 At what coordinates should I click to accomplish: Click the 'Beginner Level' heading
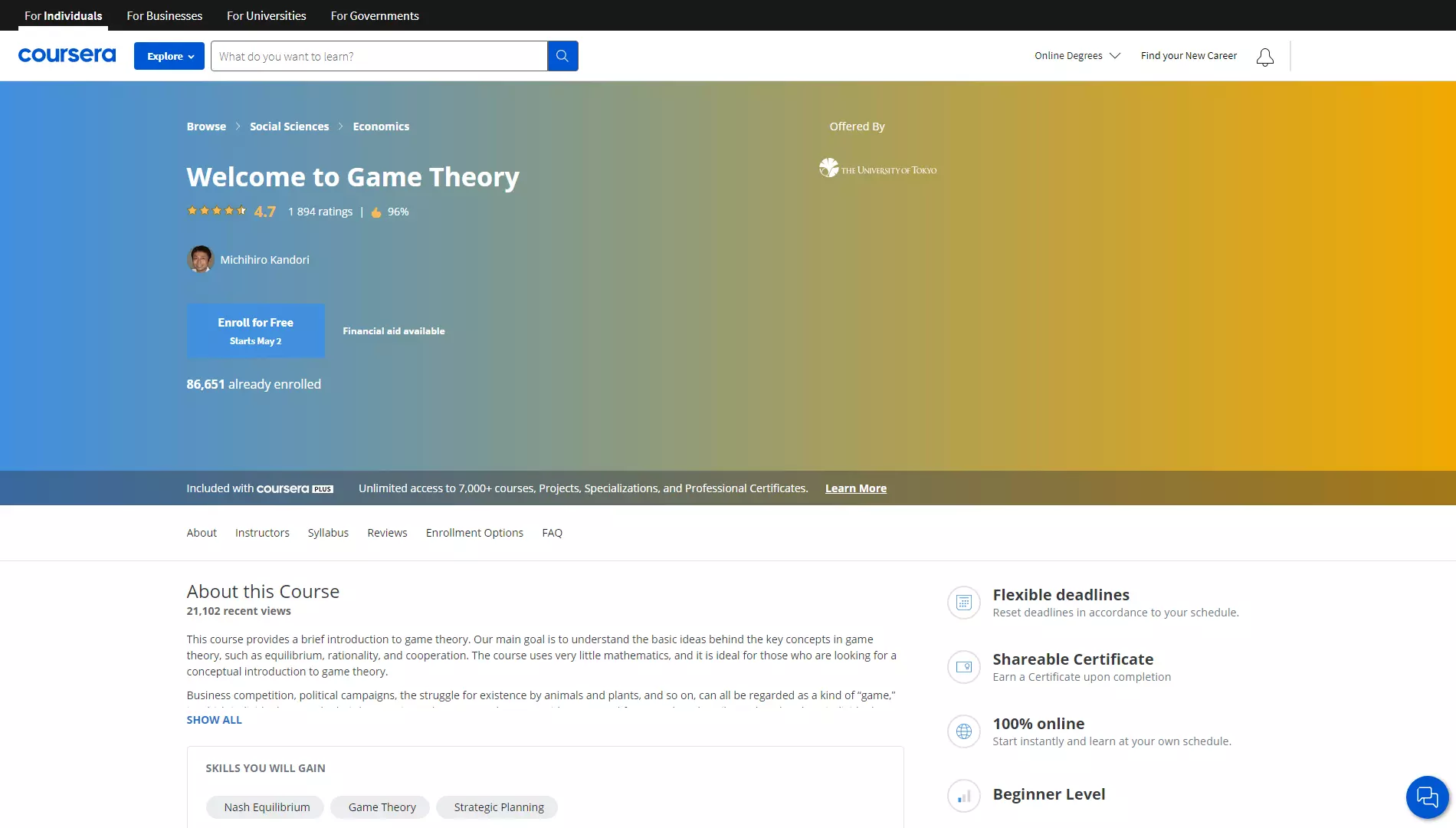pos(1049,794)
